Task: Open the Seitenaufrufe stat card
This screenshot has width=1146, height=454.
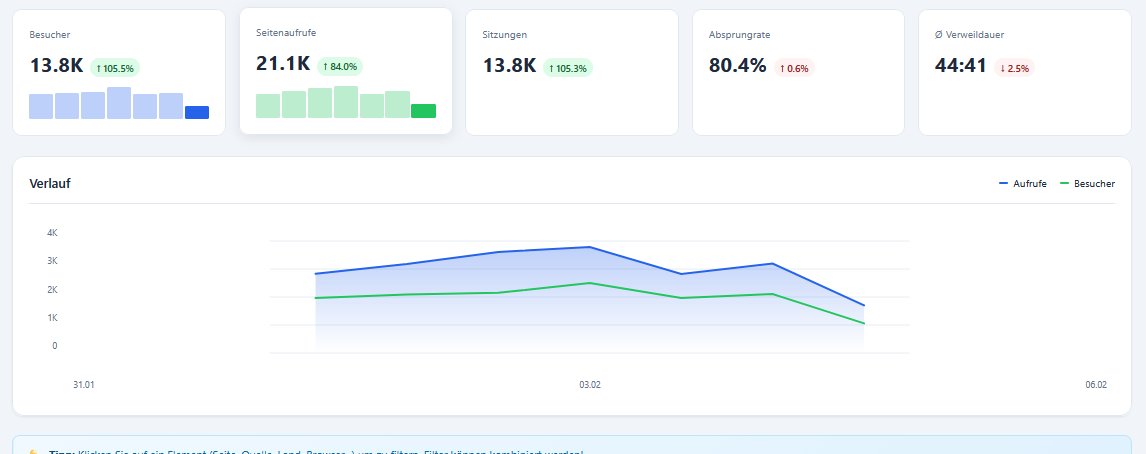Action: click(x=346, y=71)
